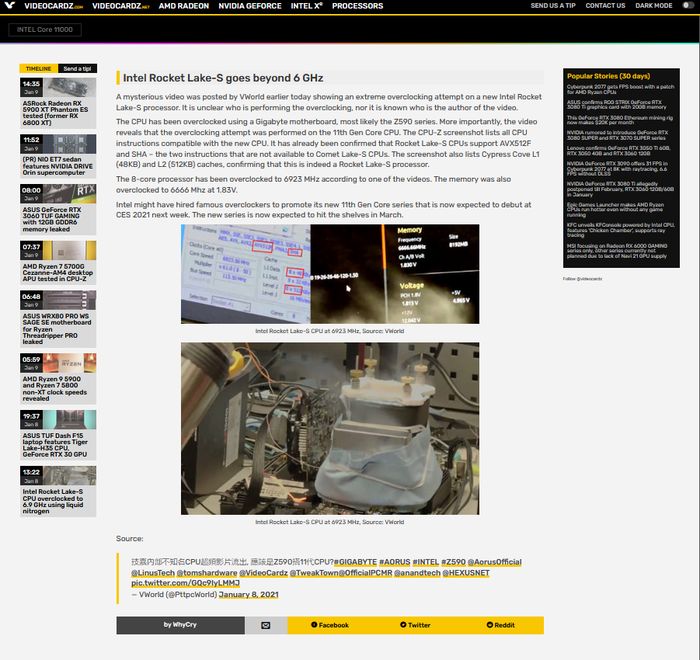Image resolution: width=700 pixels, height=660 pixels.
Task: Click #INTEL hashtag link
Action: [x=425, y=562]
